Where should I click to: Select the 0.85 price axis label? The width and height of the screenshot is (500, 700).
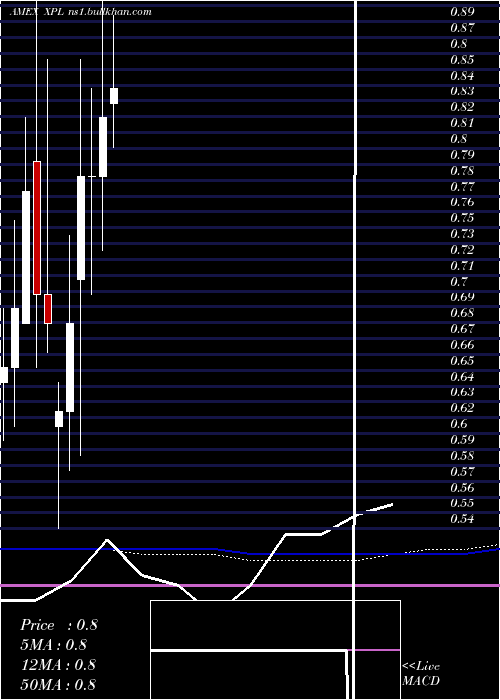coord(462,59)
